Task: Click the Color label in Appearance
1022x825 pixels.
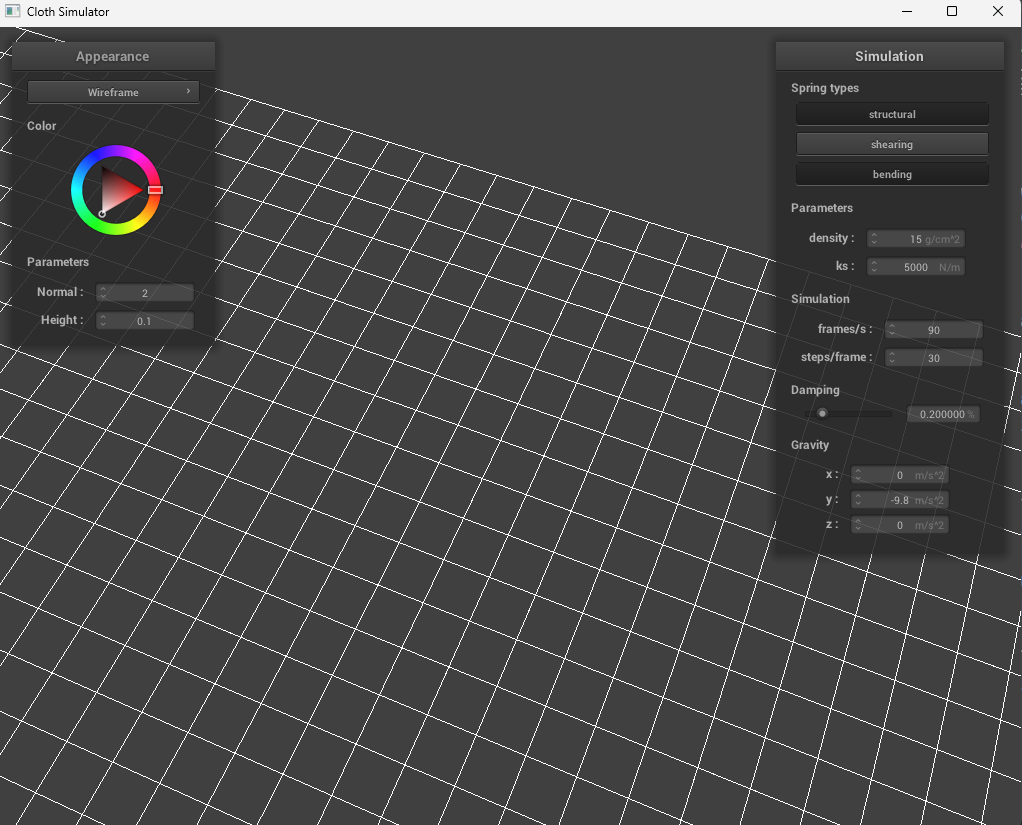Action: click(42, 126)
